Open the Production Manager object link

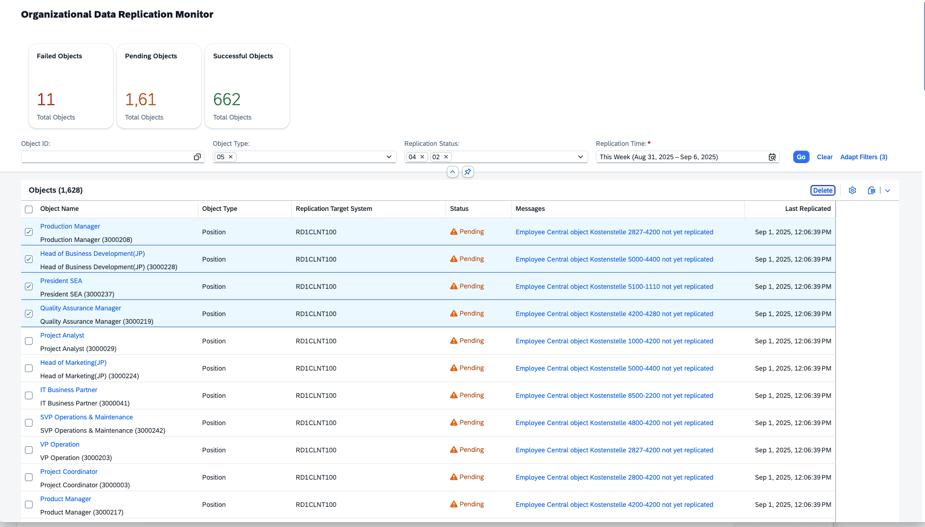point(70,227)
